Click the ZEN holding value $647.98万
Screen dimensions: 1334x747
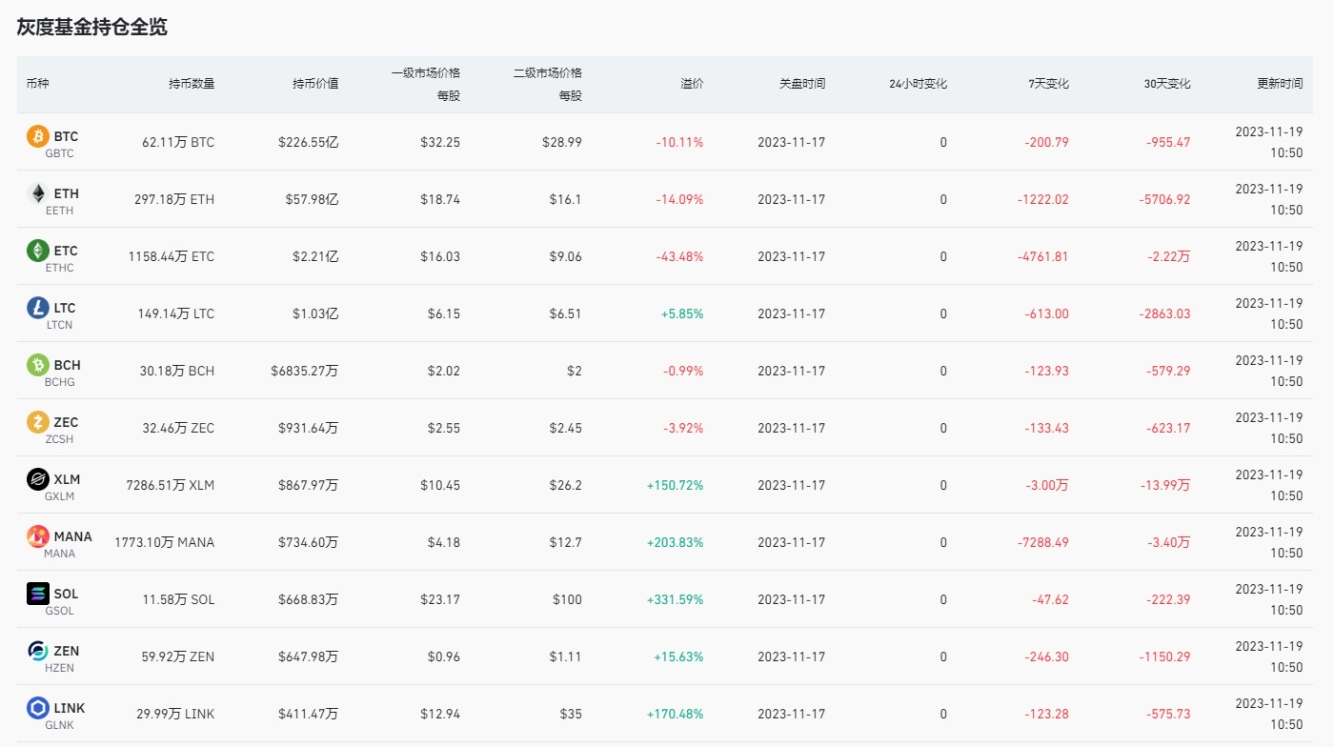[x=308, y=657]
